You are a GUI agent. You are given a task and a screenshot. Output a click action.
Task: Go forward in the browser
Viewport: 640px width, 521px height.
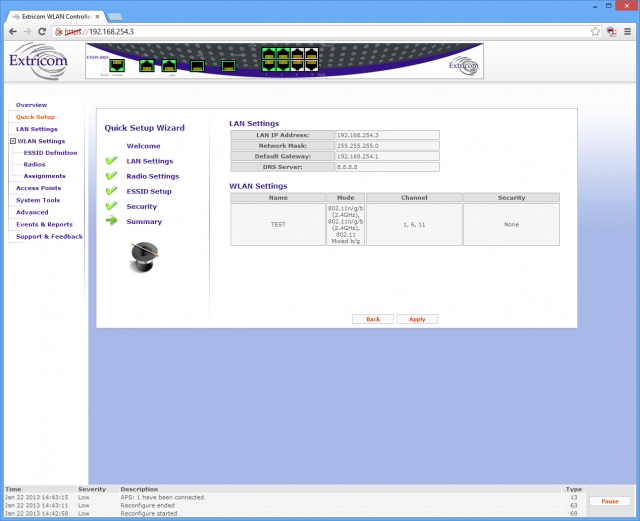pyautogui.click(x=27, y=31)
